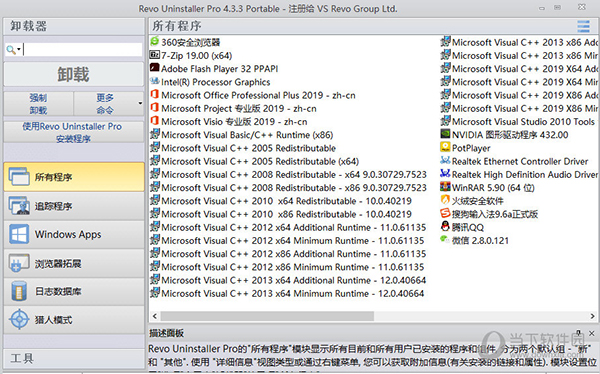Select Visual C++ 2012 x86 Additional Runtime

pyautogui.click(x=288, y=254)
